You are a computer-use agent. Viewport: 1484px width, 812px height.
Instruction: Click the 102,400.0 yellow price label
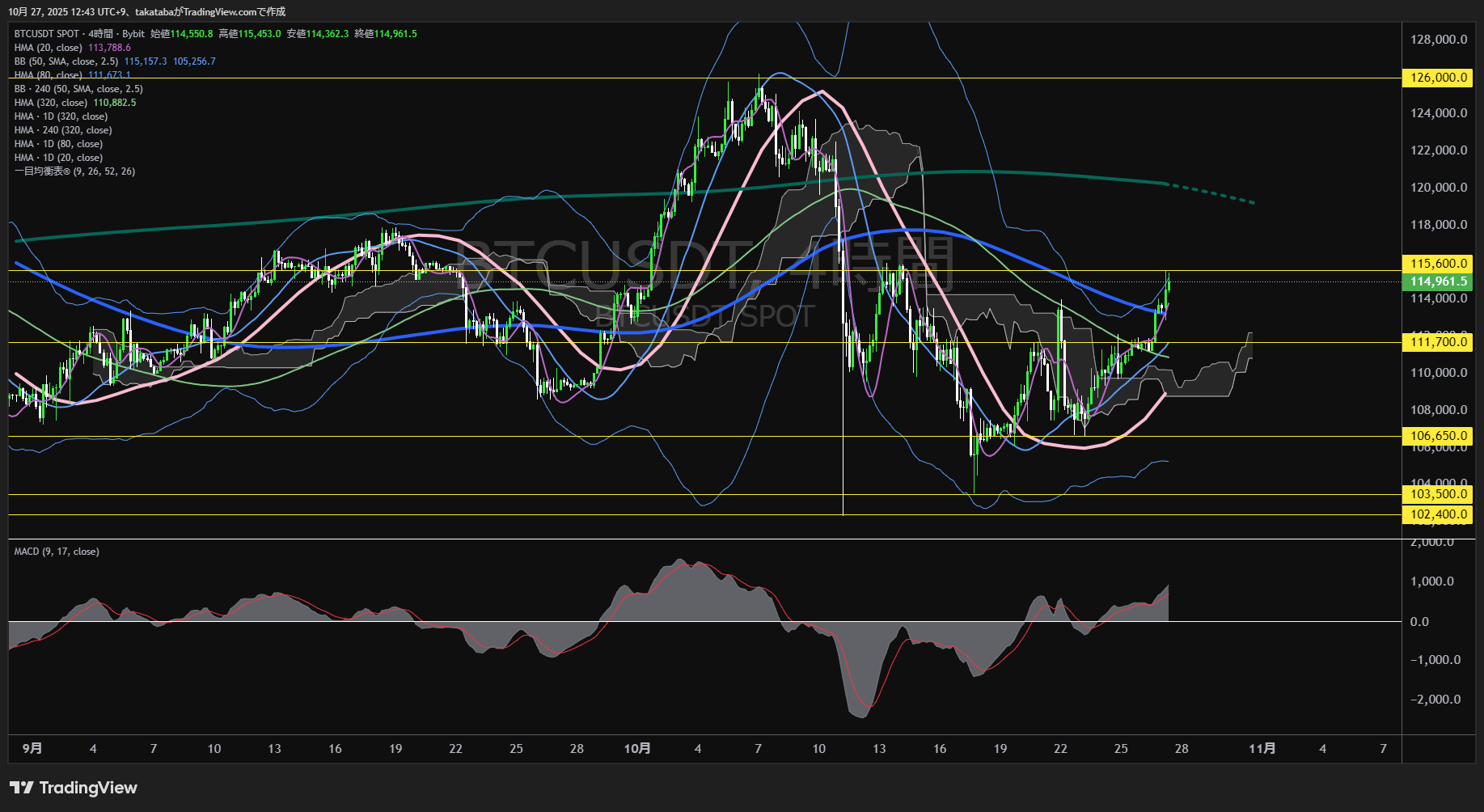pos(1438,514)
